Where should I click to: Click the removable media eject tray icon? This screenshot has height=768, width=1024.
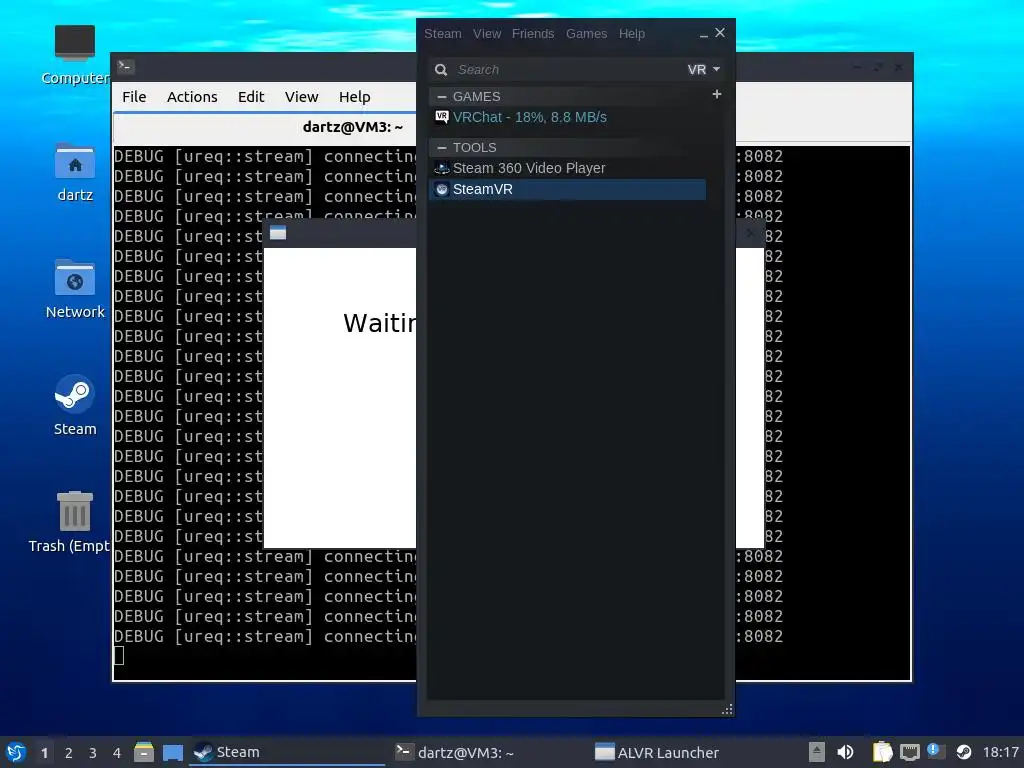point(816,752)
